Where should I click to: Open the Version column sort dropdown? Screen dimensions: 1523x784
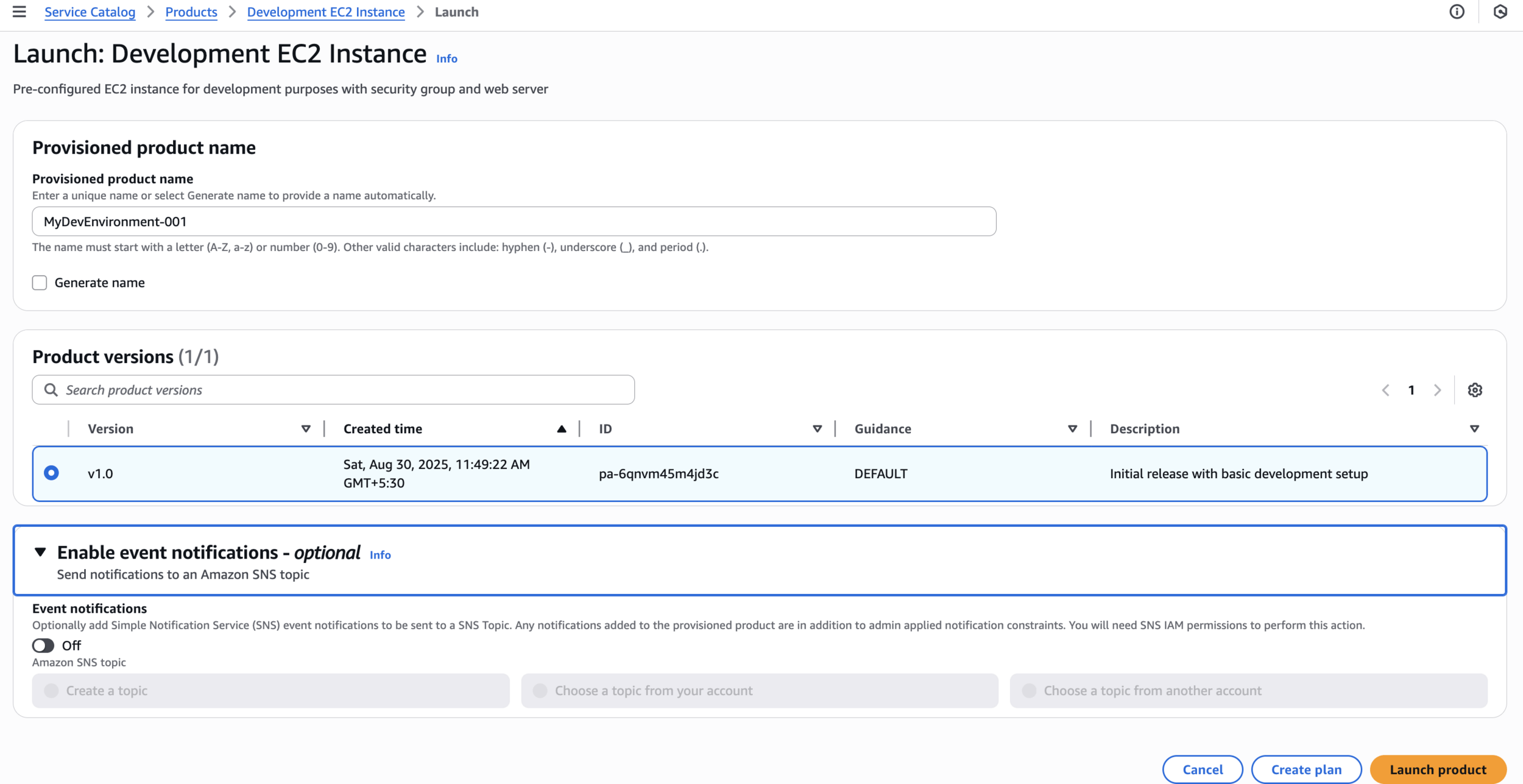coord(306,429)
